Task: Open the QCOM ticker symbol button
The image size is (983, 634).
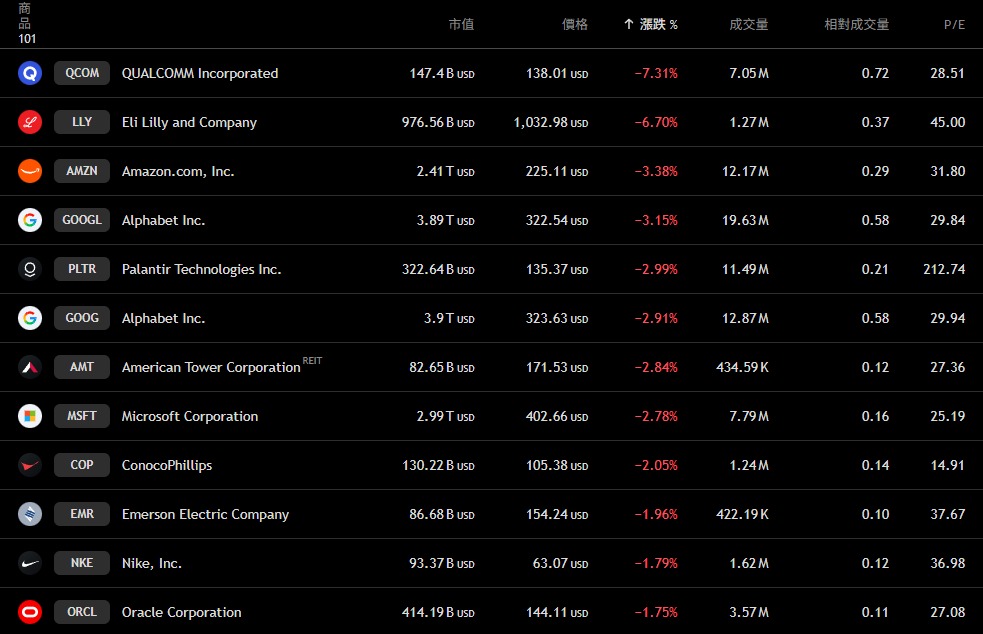Action: click(x=82, y=73)
